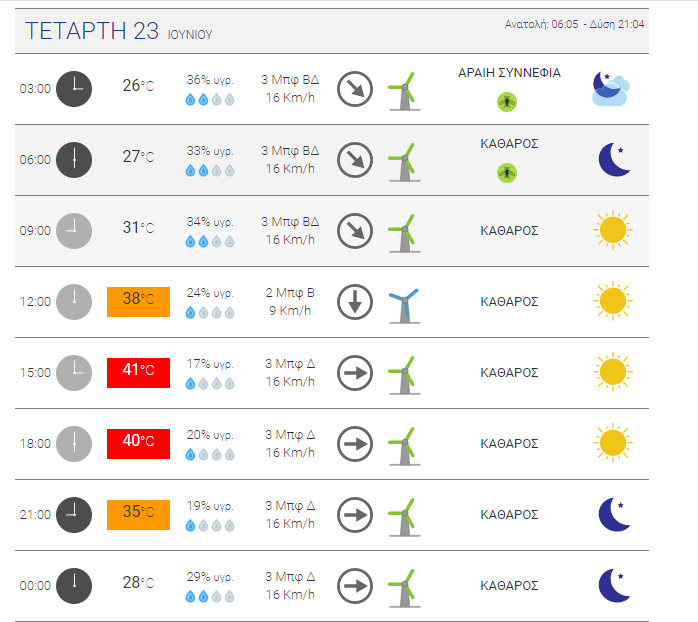Click the 2 Μπφ Β wind text
Image resolution: width=698 pixels, height=622 pixels.
290,293
